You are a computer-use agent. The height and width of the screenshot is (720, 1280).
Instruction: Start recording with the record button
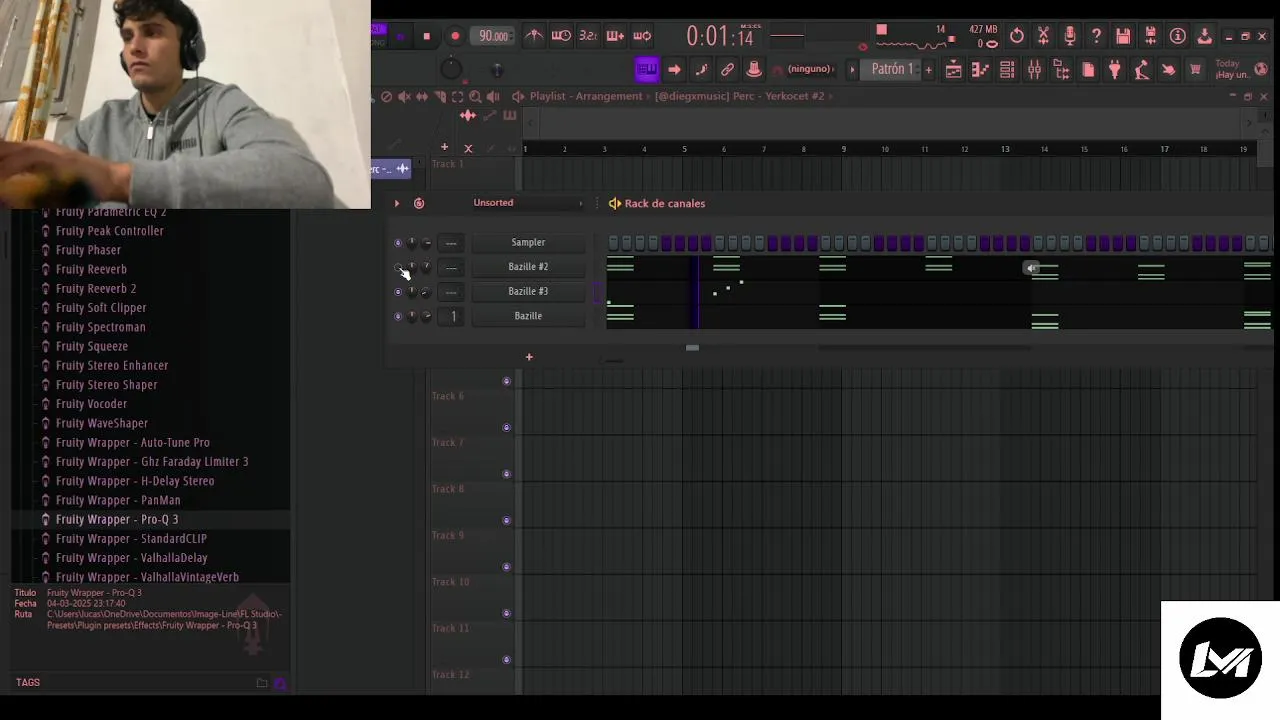[455, 36]
